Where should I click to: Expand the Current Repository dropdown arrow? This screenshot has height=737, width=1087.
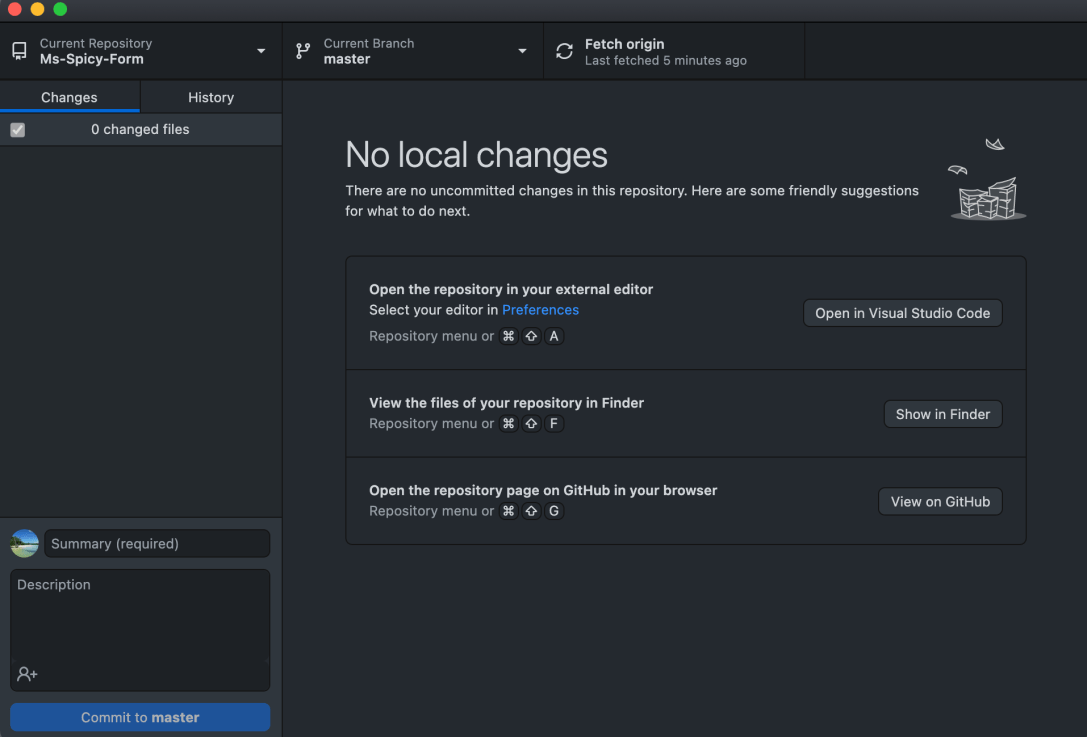(x=261, y=51)
